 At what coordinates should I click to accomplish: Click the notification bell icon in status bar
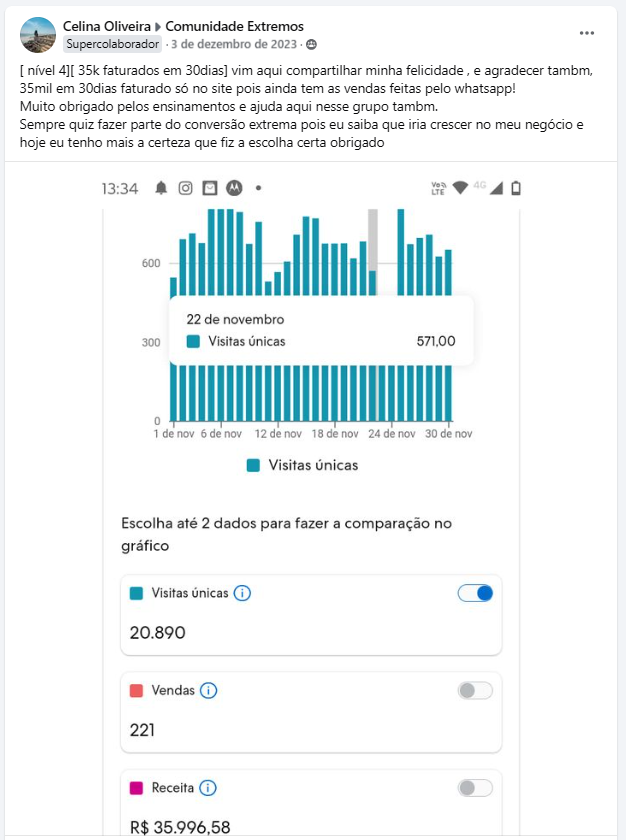[x=161, y=188]
